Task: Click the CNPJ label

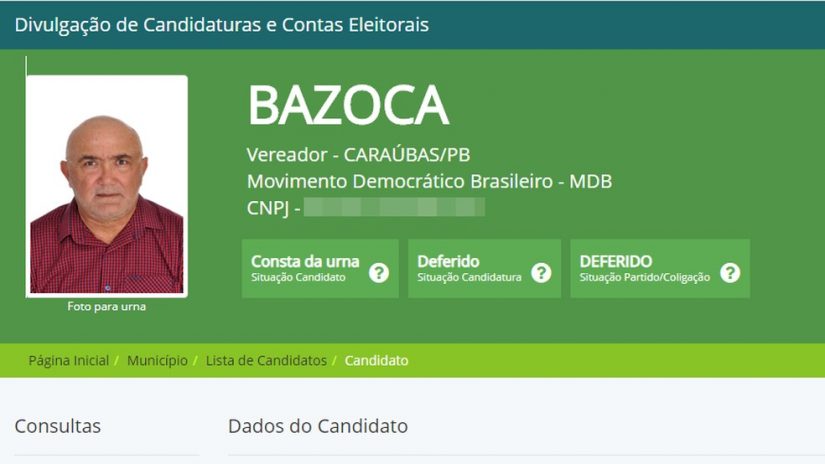Action: pos(266,207)
